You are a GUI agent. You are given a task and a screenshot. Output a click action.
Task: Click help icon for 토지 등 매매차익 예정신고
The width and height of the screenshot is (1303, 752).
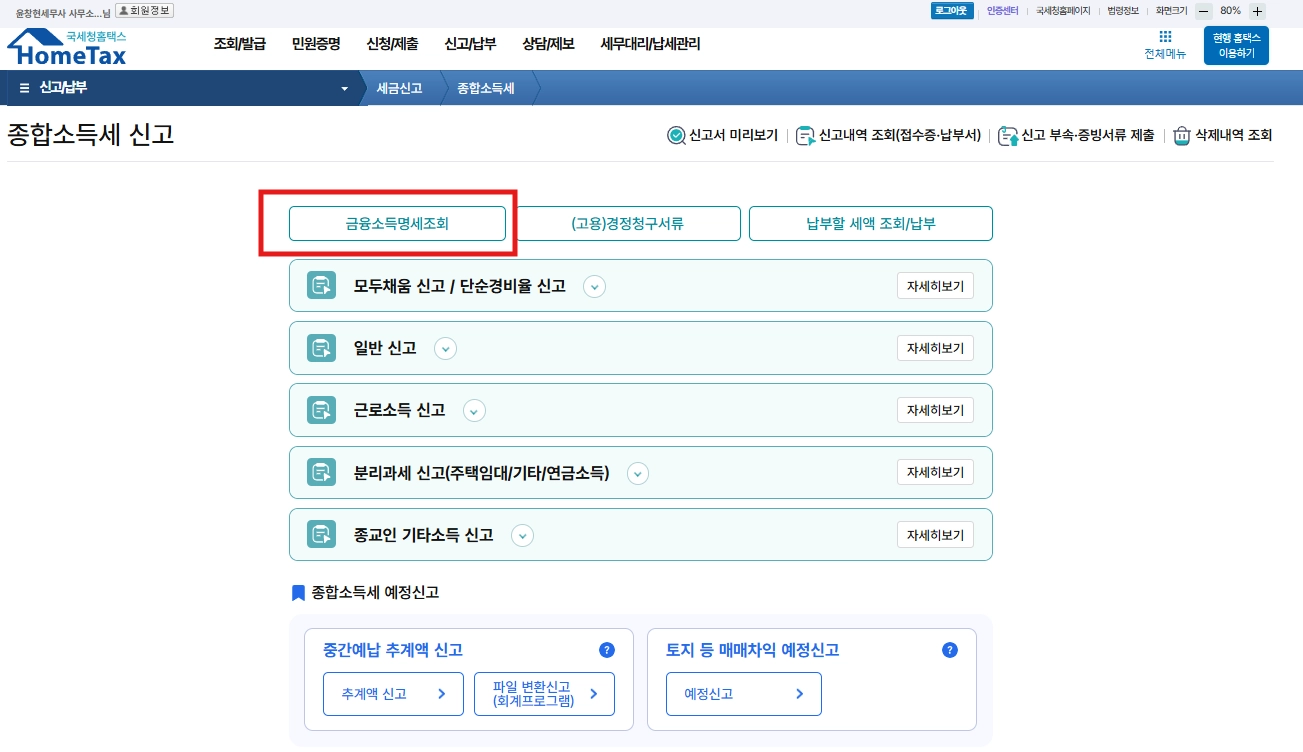click(x=950, y=650)
